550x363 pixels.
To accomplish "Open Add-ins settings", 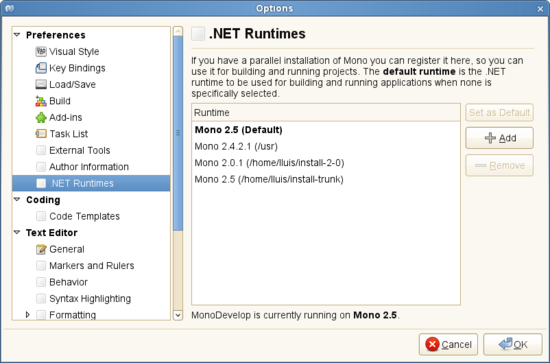I will pos(66,117).
